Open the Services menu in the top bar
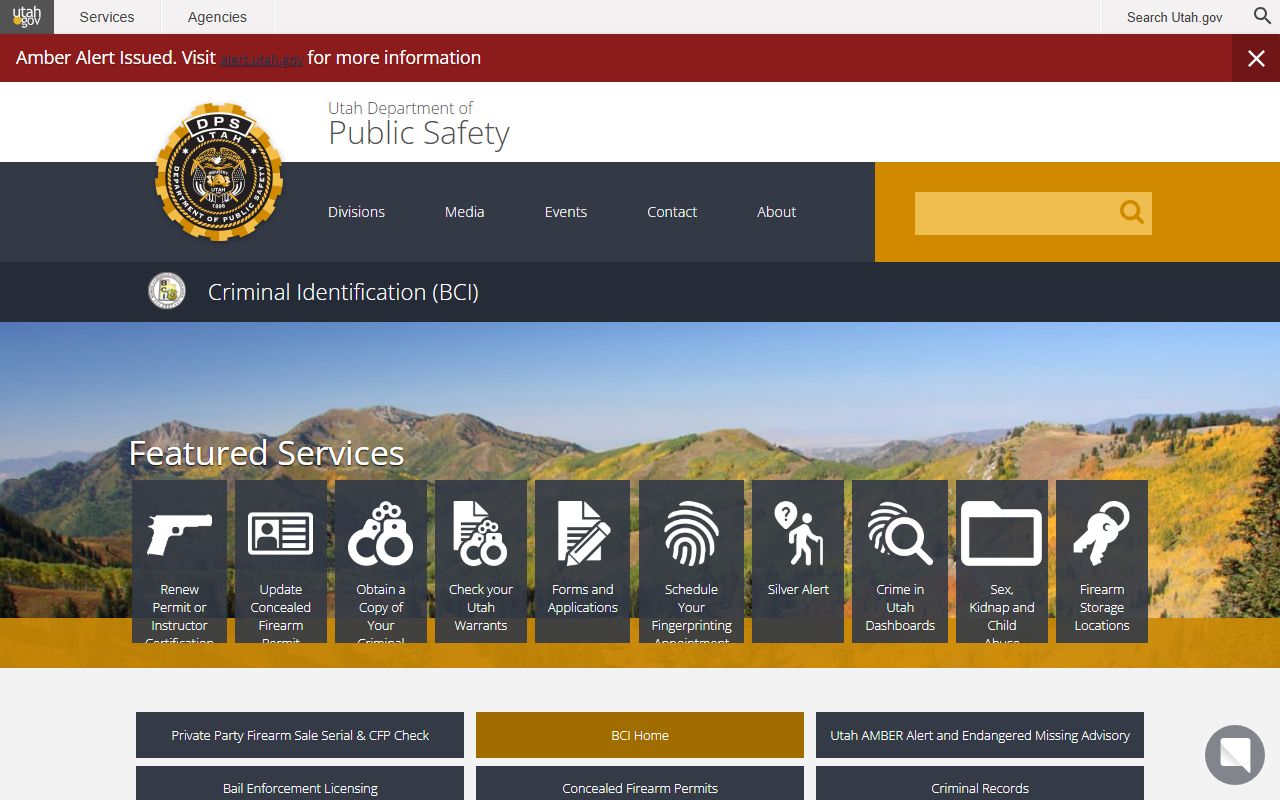 (x=107, y=17)
